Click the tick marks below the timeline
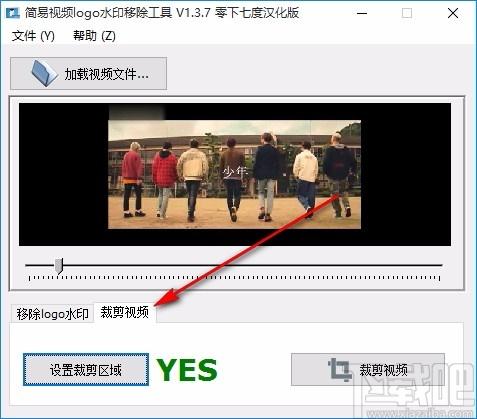 click(x=234, y=278)
